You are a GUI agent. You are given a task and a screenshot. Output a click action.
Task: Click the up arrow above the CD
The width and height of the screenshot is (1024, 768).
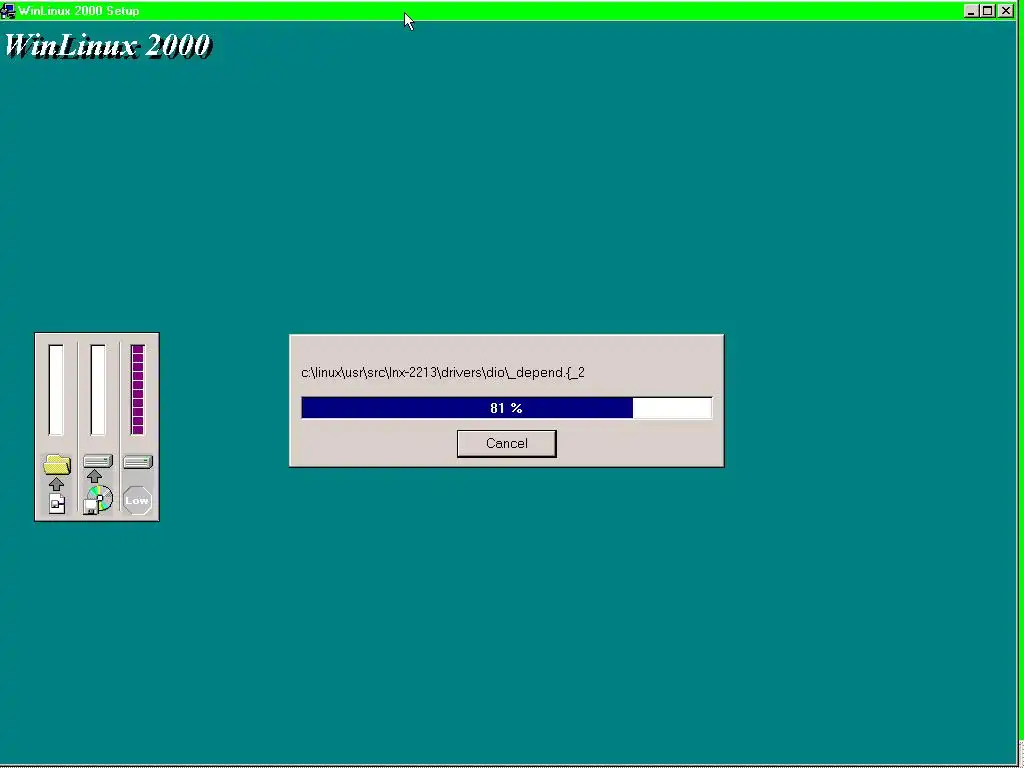pos(95,476)
